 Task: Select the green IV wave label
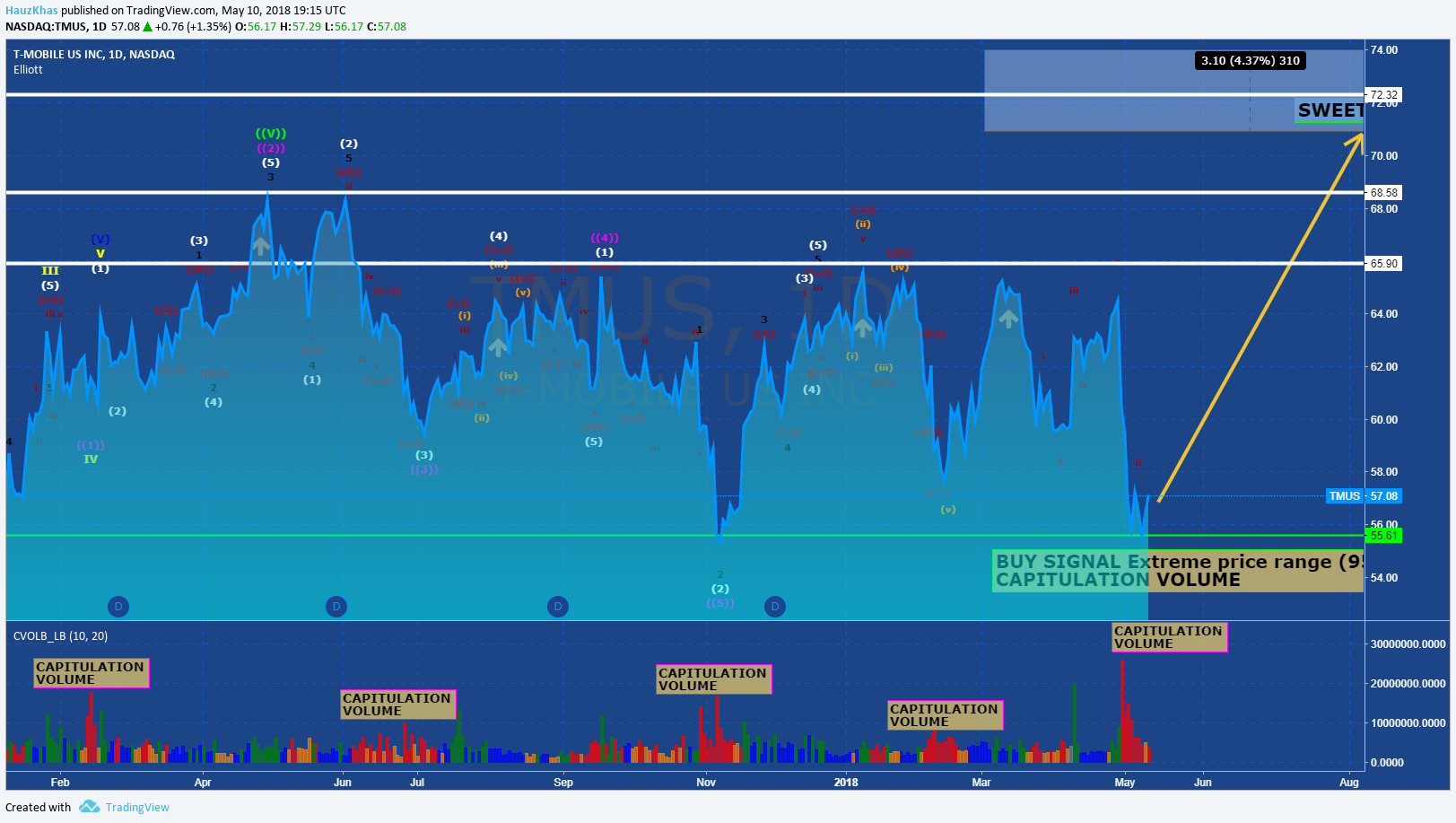[91, 460]
